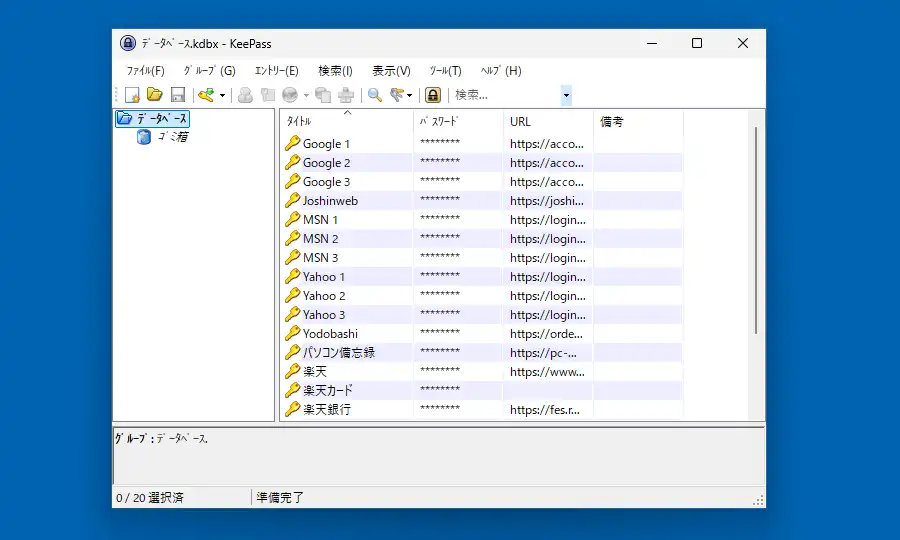Click the https://fes.r... URL cell
This screenshot has height=540, width=900.
tap(544, 409)
